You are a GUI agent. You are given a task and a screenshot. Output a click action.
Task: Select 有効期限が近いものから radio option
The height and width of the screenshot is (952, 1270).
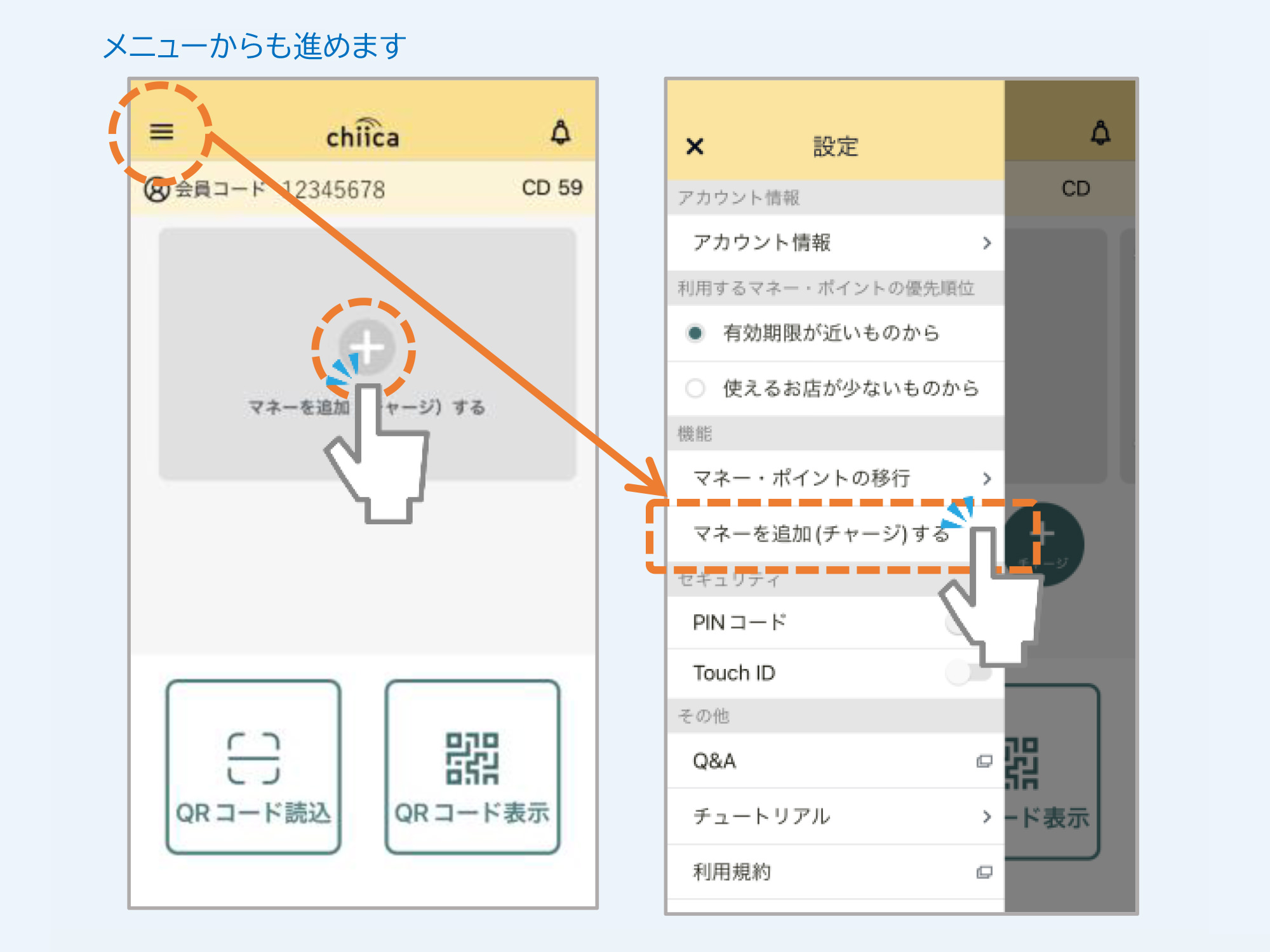[x=695, y=333]
